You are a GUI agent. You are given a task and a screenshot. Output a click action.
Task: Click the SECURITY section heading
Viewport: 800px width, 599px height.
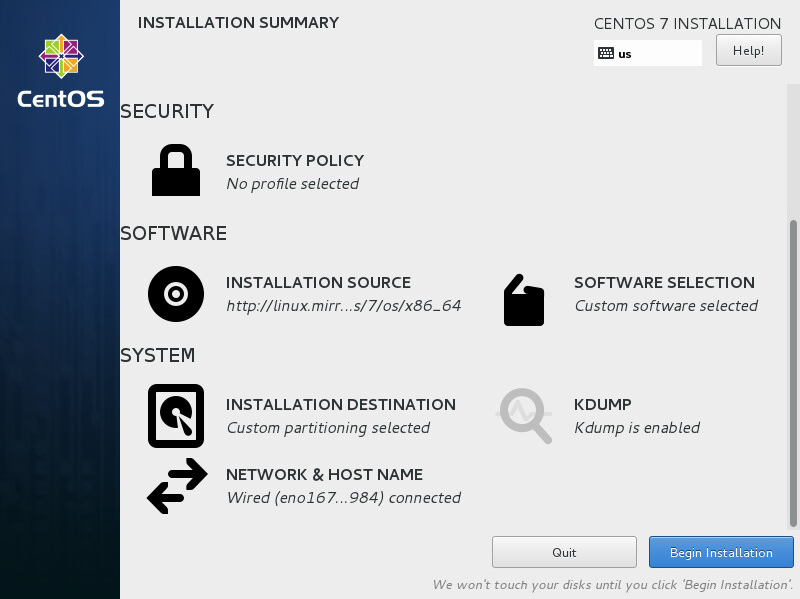point(167,111)
